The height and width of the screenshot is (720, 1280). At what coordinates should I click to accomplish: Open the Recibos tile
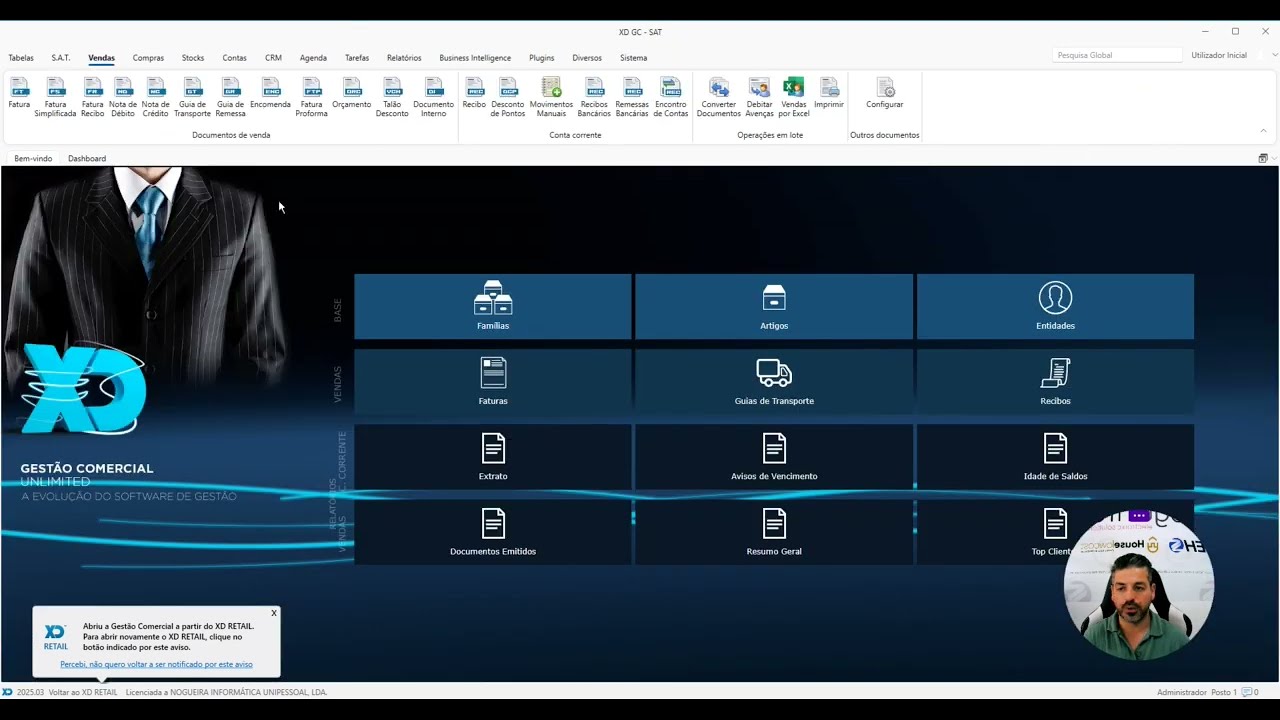tap(1055, 381)
